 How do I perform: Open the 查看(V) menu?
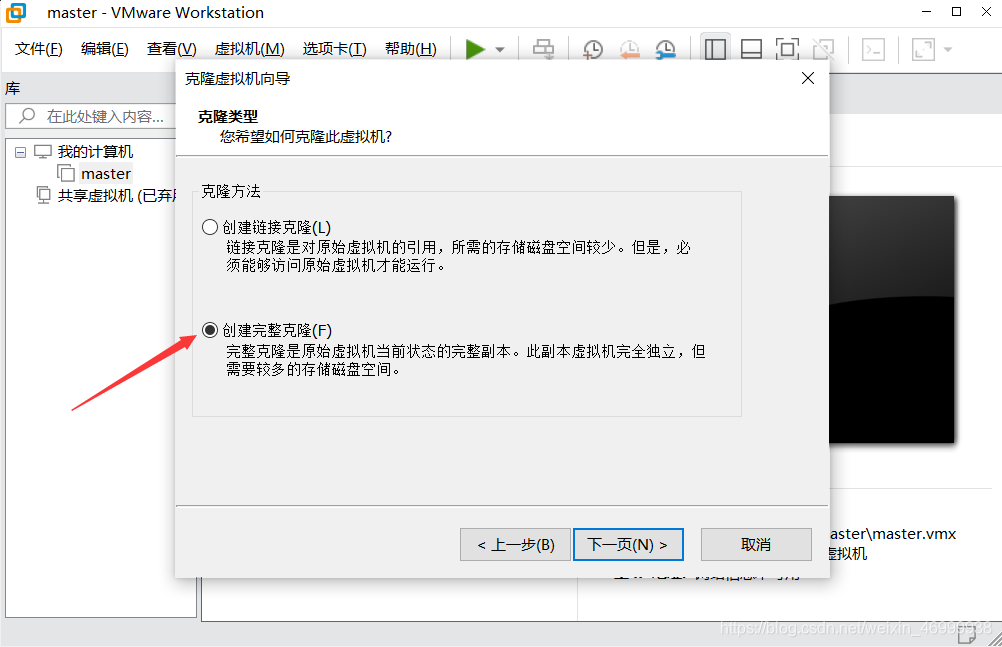coord(171,49)
